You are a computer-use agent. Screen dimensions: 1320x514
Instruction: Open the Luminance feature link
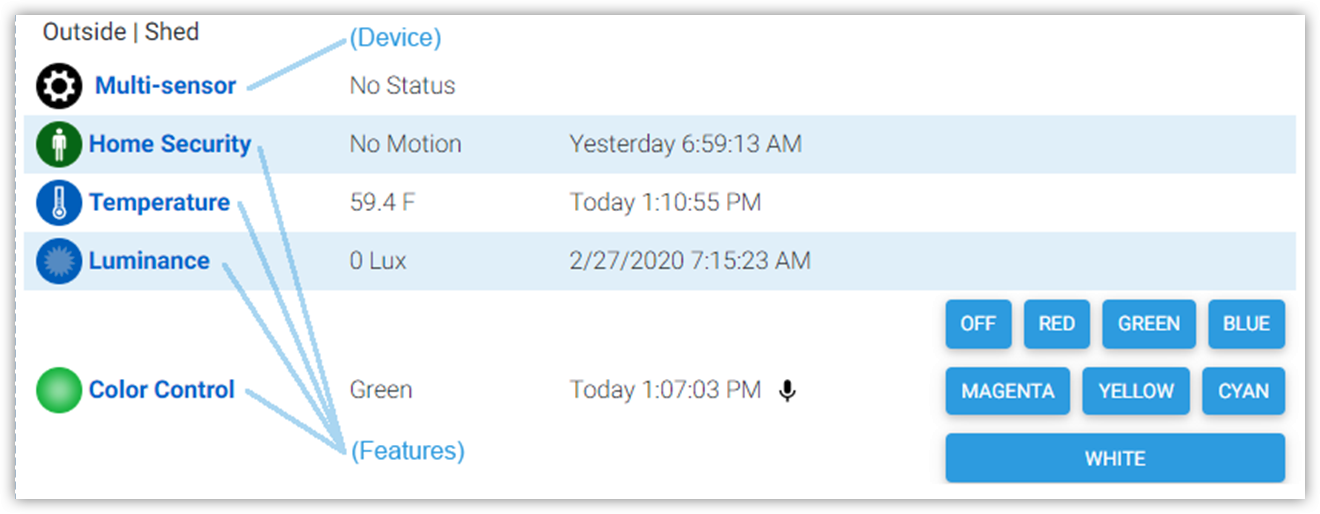pyautogui.click(x=149, y=261)
